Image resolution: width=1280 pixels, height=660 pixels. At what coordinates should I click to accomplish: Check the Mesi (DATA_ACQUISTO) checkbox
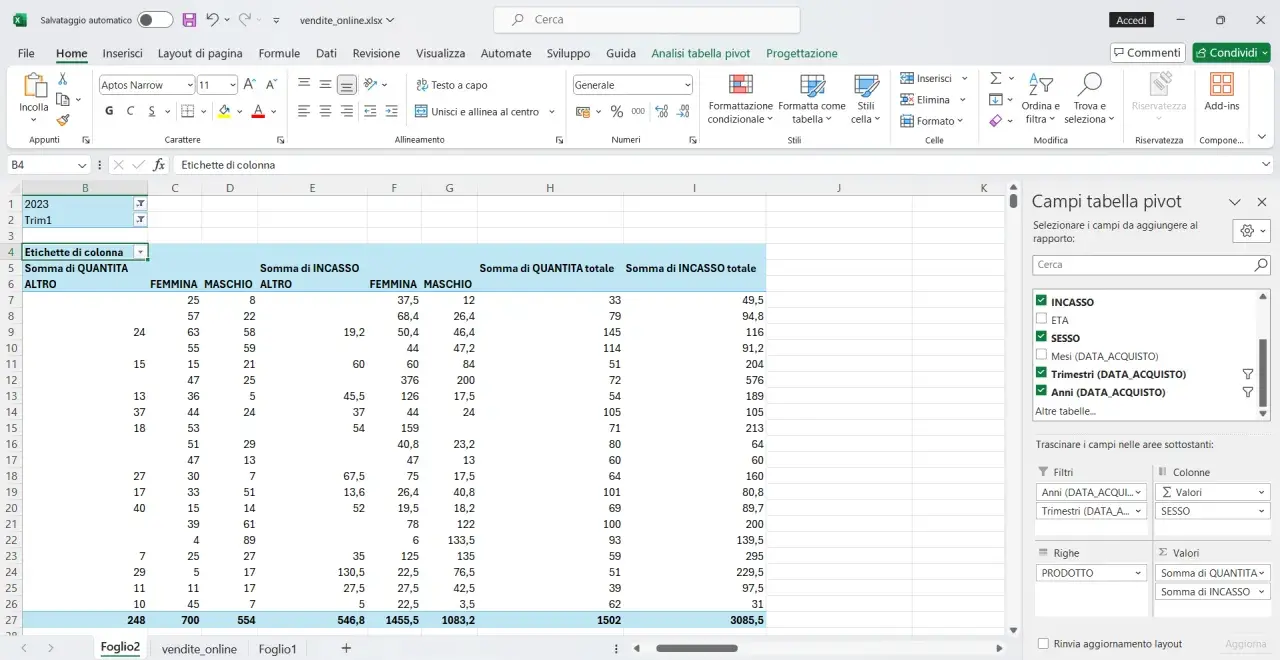coord(1042,355)
